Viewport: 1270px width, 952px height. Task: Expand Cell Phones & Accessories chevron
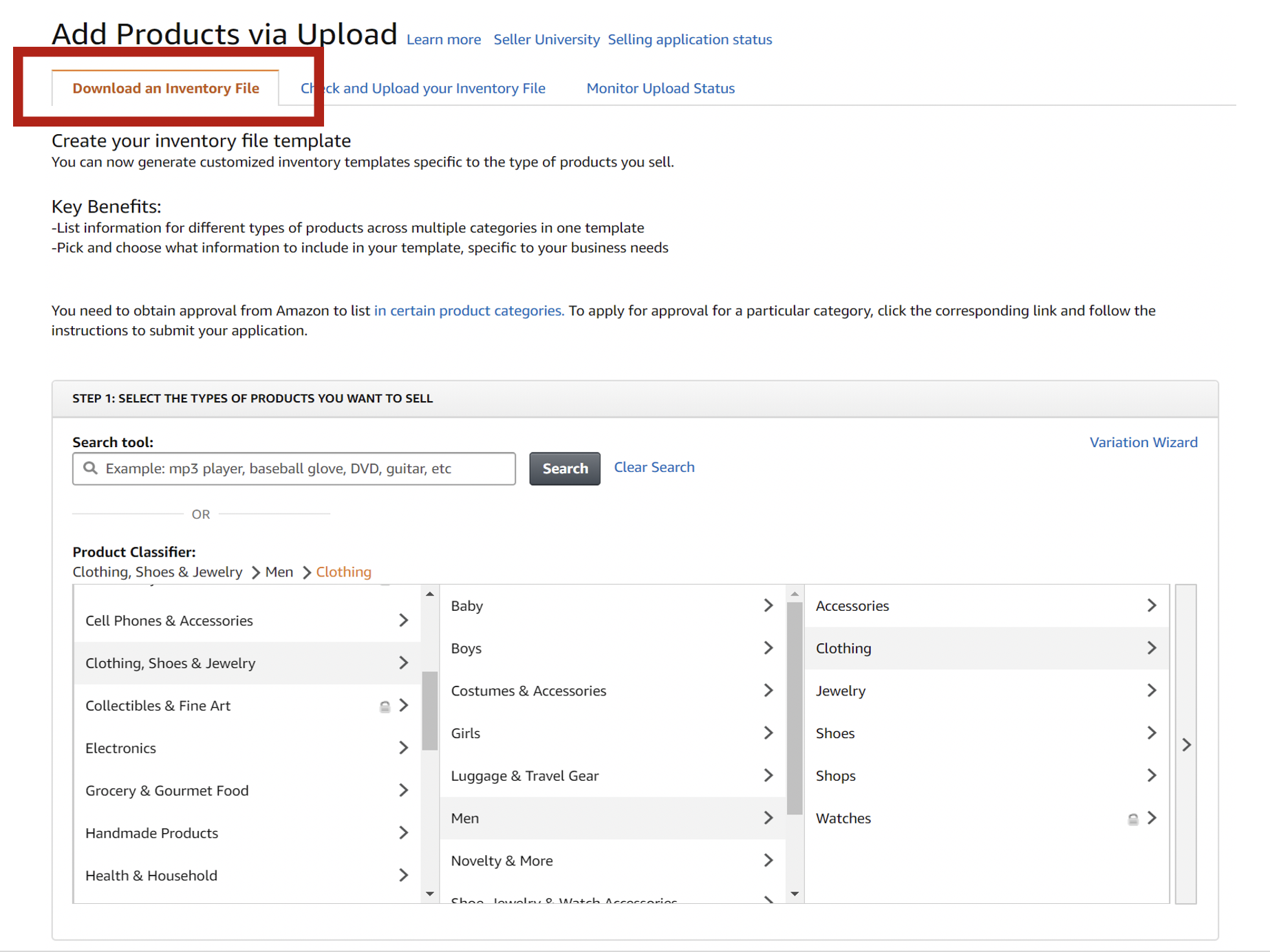(x=404, y=620)
